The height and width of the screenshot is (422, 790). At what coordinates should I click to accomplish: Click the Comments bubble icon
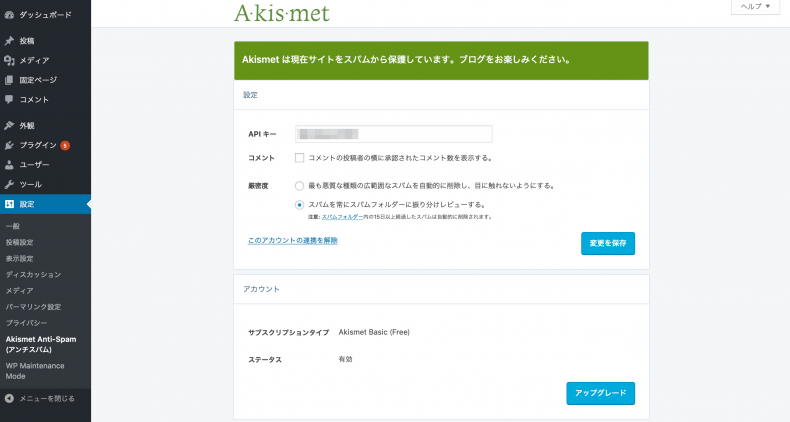point(9,99)
